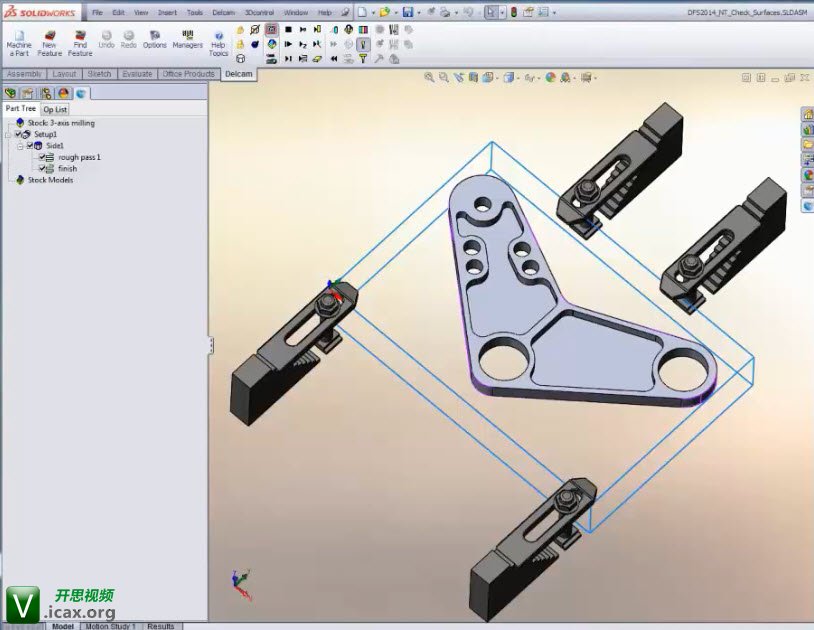This screenshot has height=630, width=814.
Task: Open the Delcam menu
Action: pyautogui.click(x=224, y=12)
